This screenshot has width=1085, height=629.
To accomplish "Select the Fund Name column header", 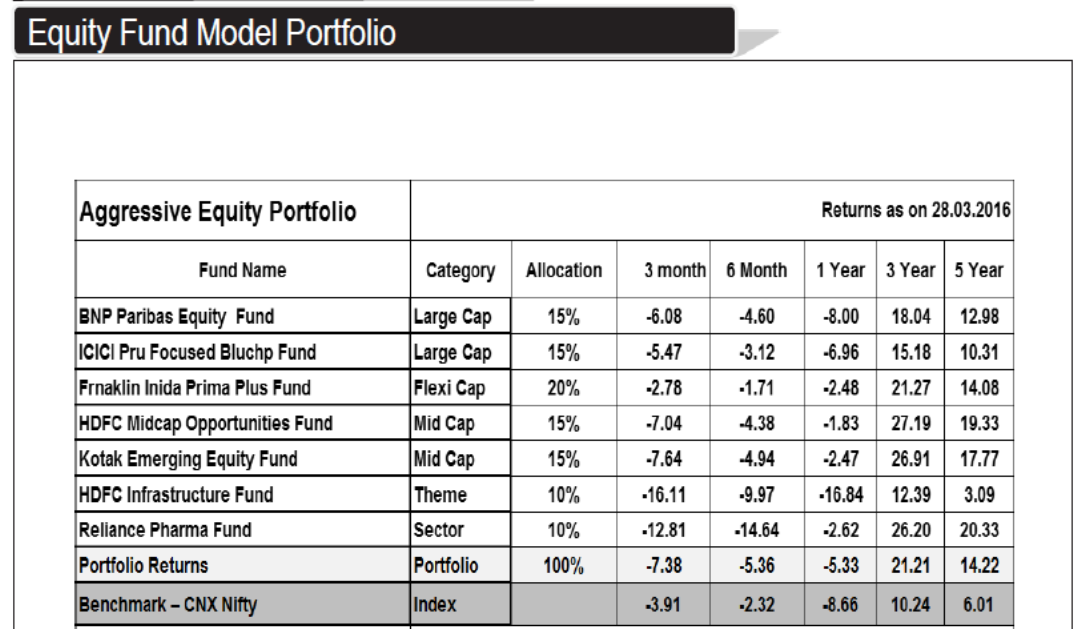I will click(242, 270).
